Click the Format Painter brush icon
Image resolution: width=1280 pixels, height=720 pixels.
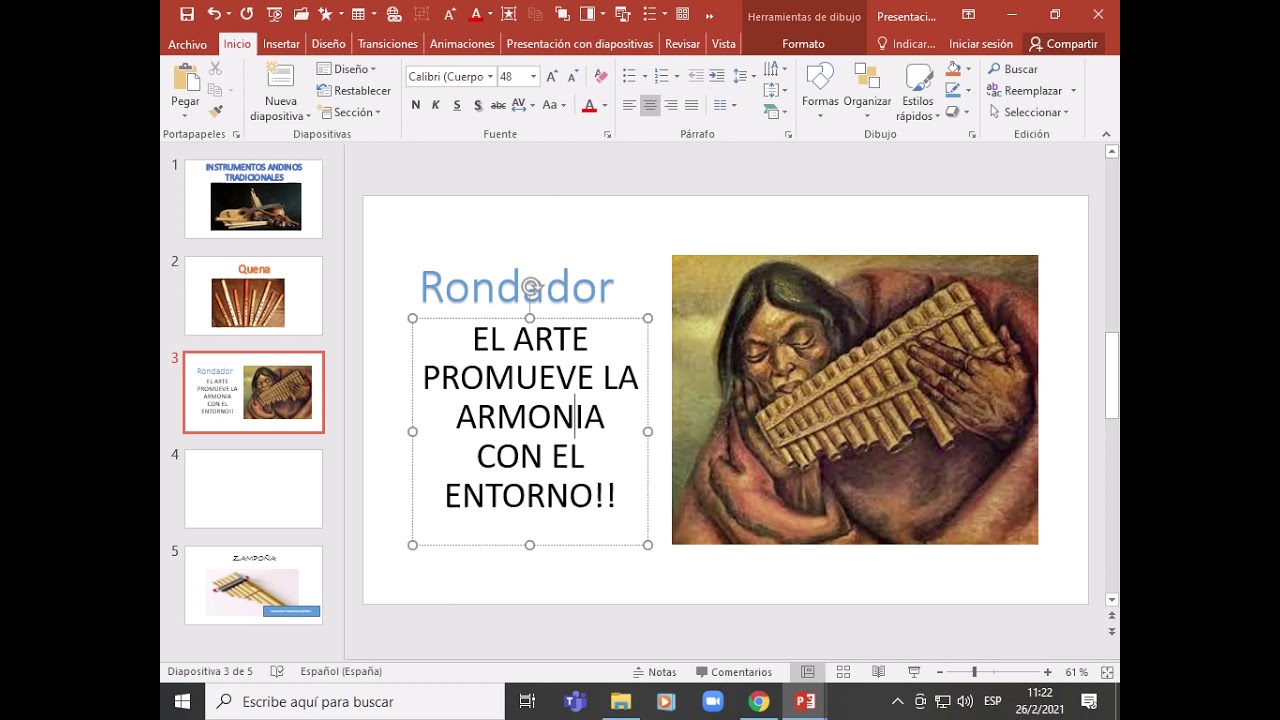tap(215, 111)
